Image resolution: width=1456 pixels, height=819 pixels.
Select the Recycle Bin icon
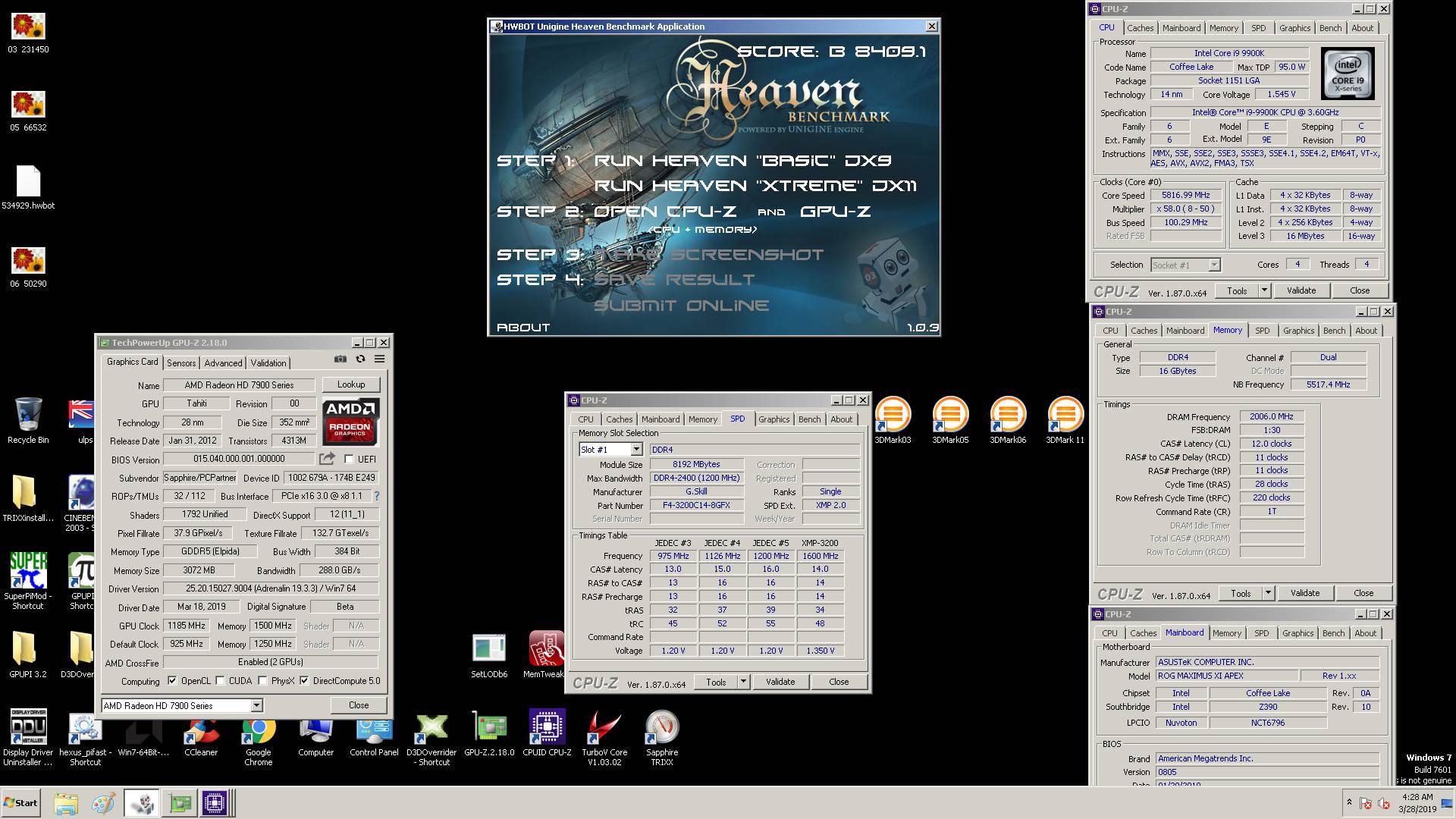28,420
